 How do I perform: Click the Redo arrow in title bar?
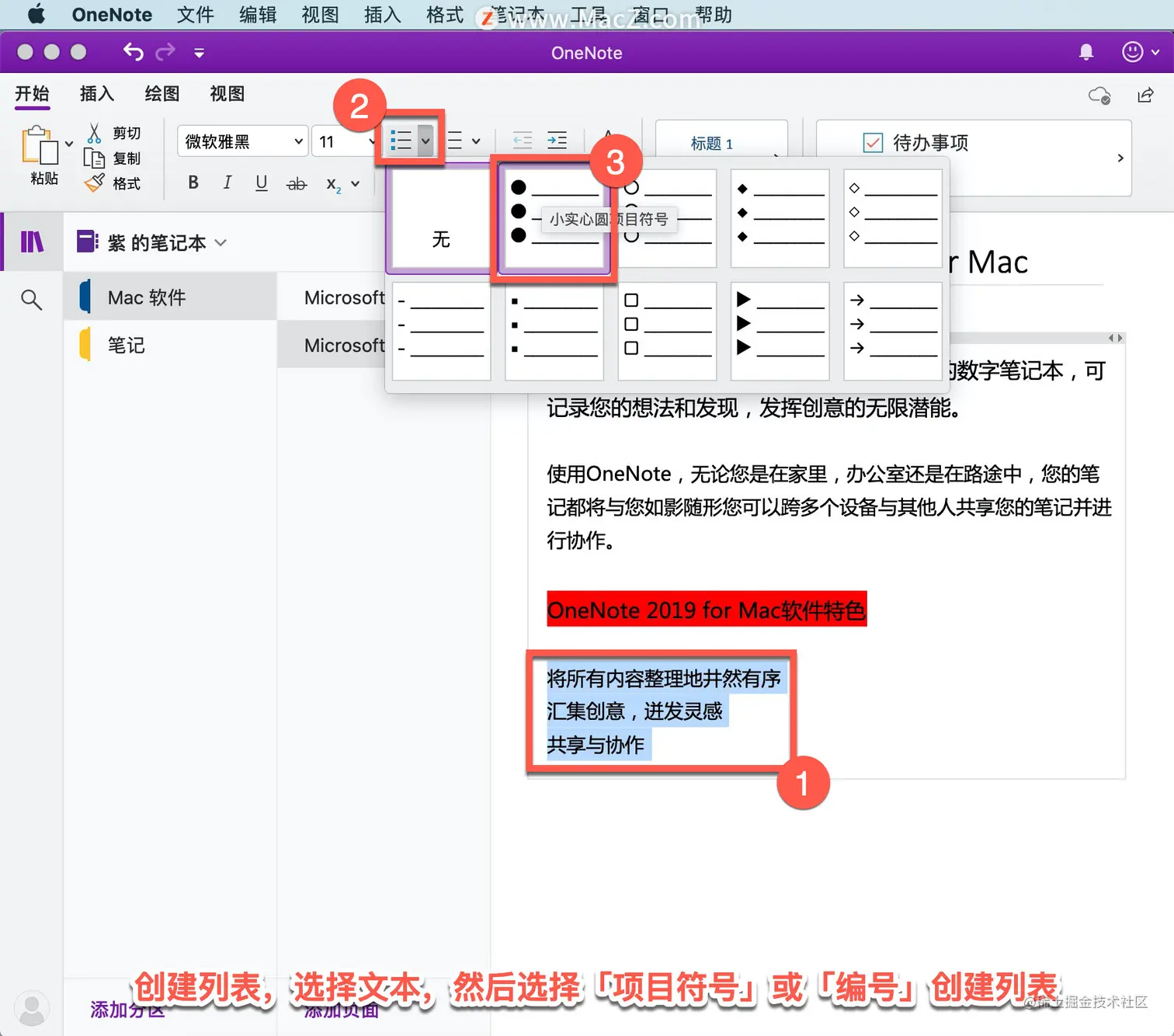(x=165, y=52)
